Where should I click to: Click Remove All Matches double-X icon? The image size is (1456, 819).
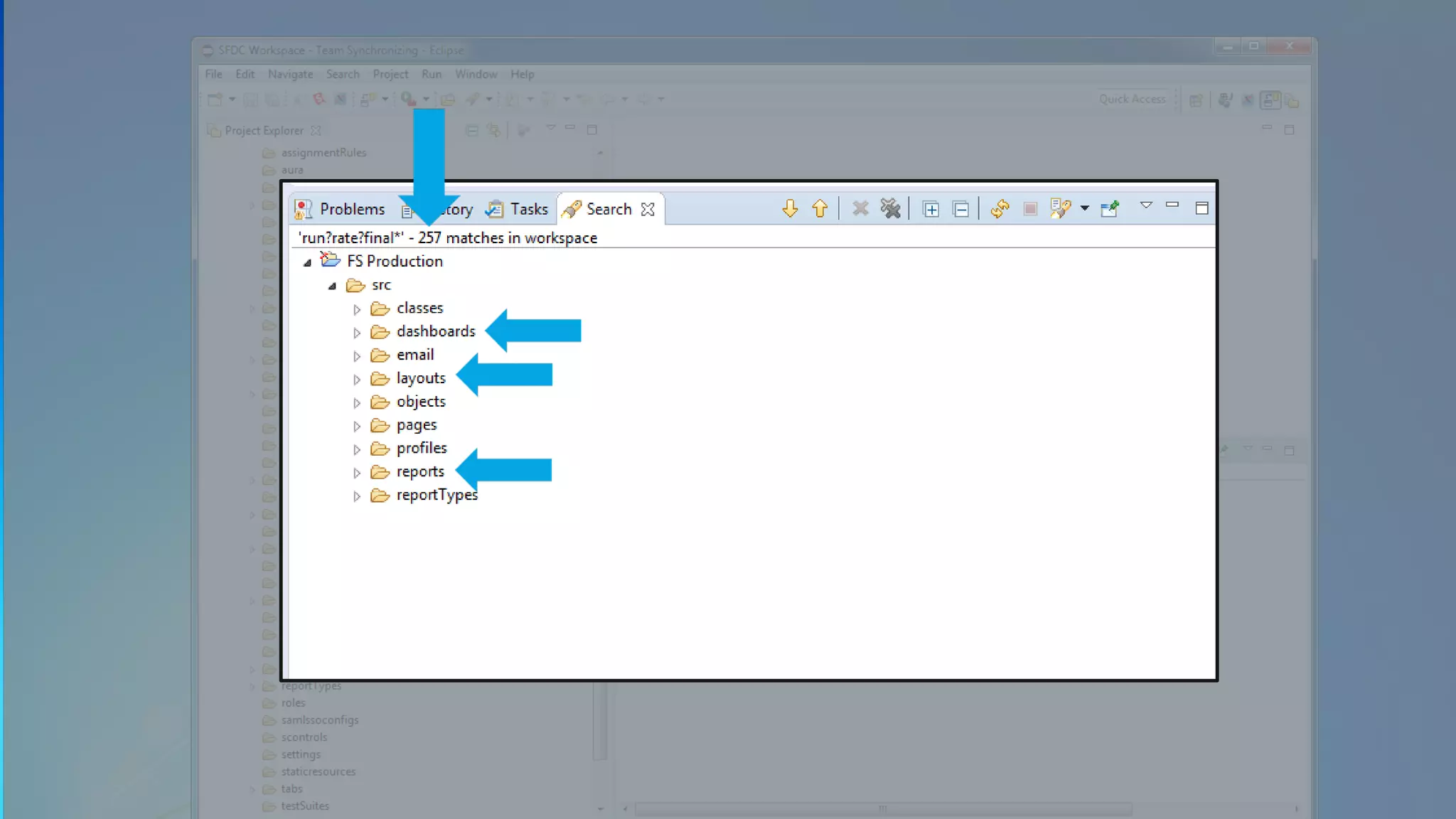tap(890, 208)
